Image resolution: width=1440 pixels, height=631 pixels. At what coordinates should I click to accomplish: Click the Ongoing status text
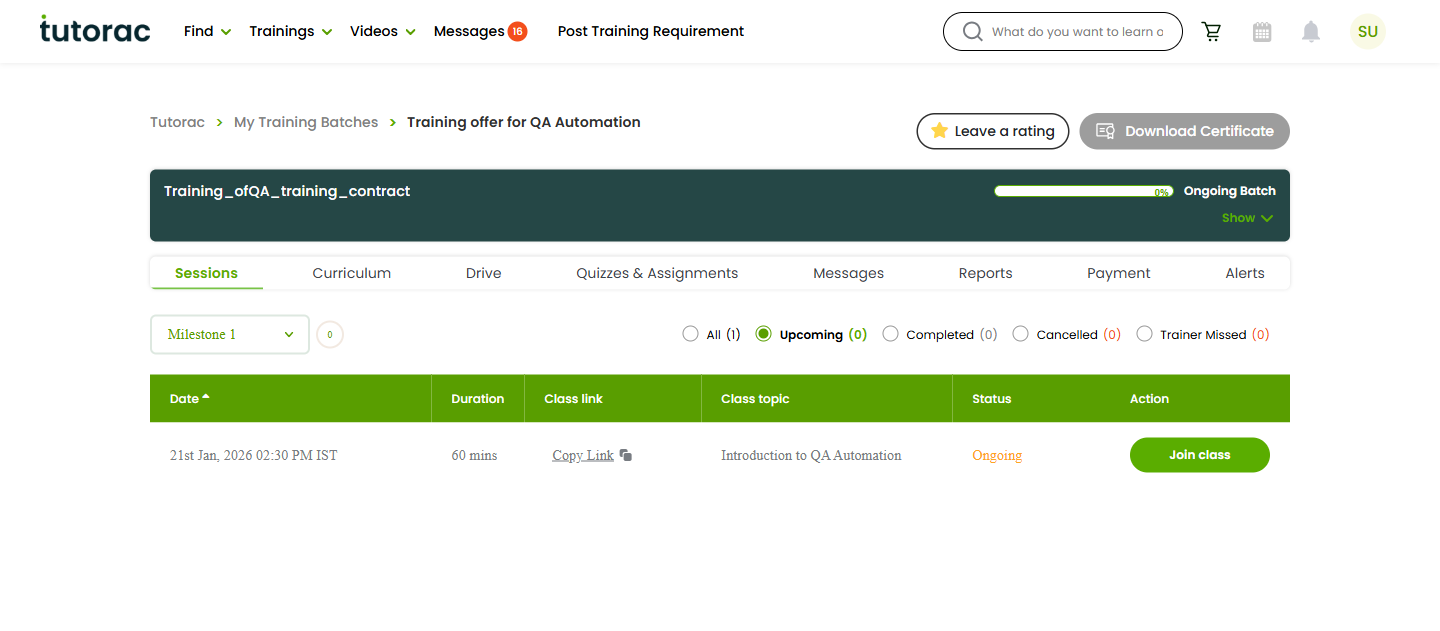(997, 455)
